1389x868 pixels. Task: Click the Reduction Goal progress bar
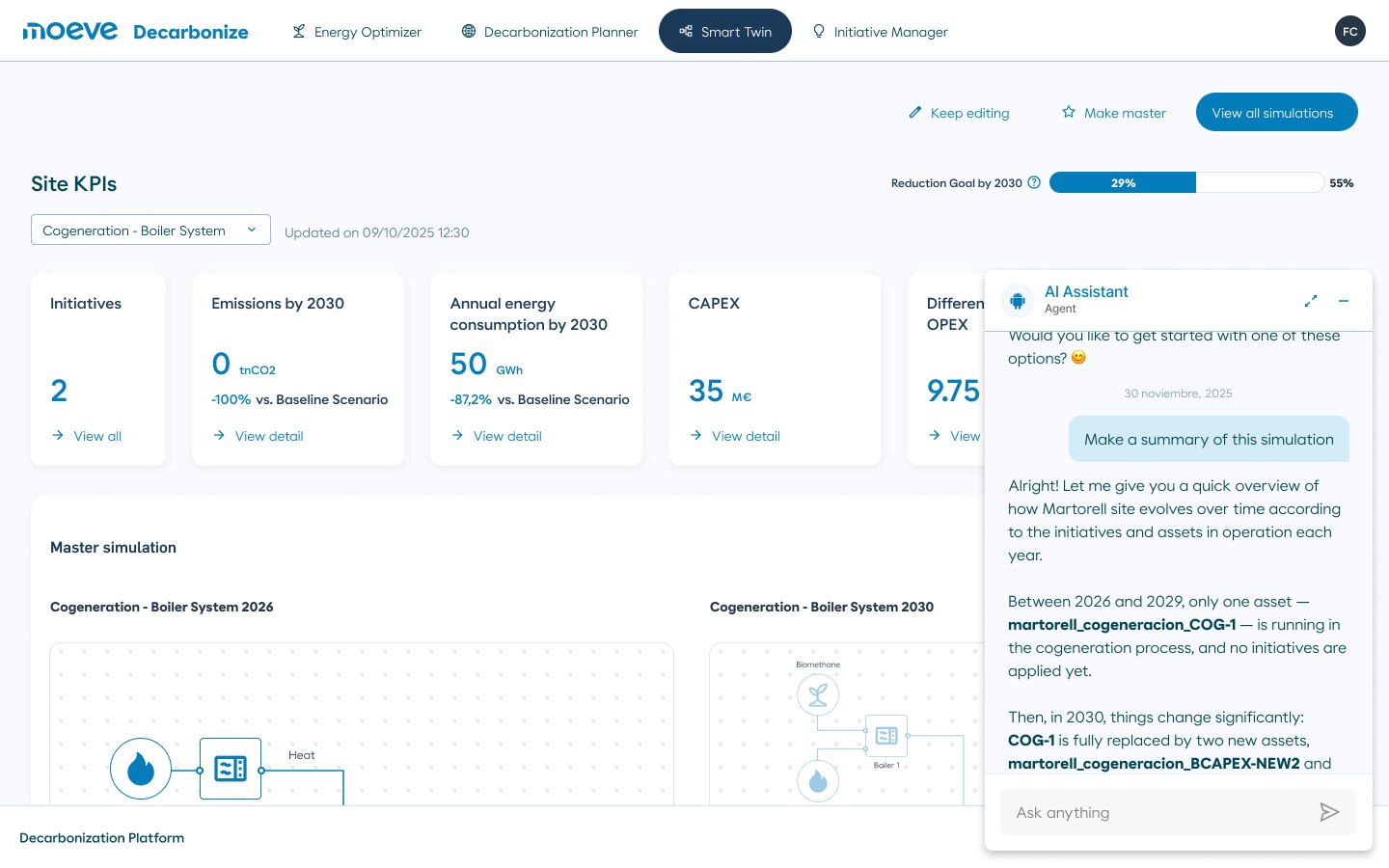[1186, 182]
